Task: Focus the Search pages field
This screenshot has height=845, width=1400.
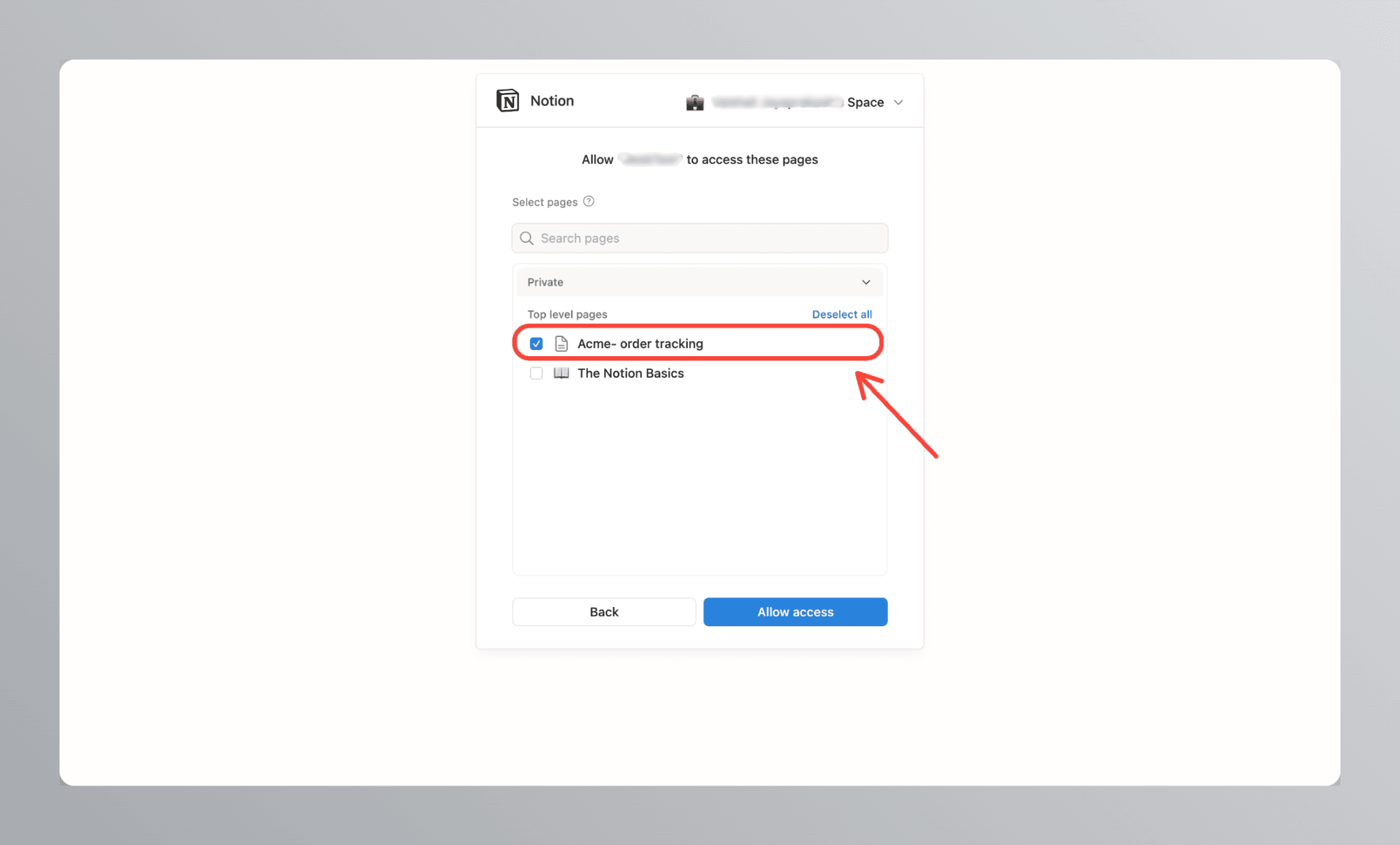Action: point(700,238)
